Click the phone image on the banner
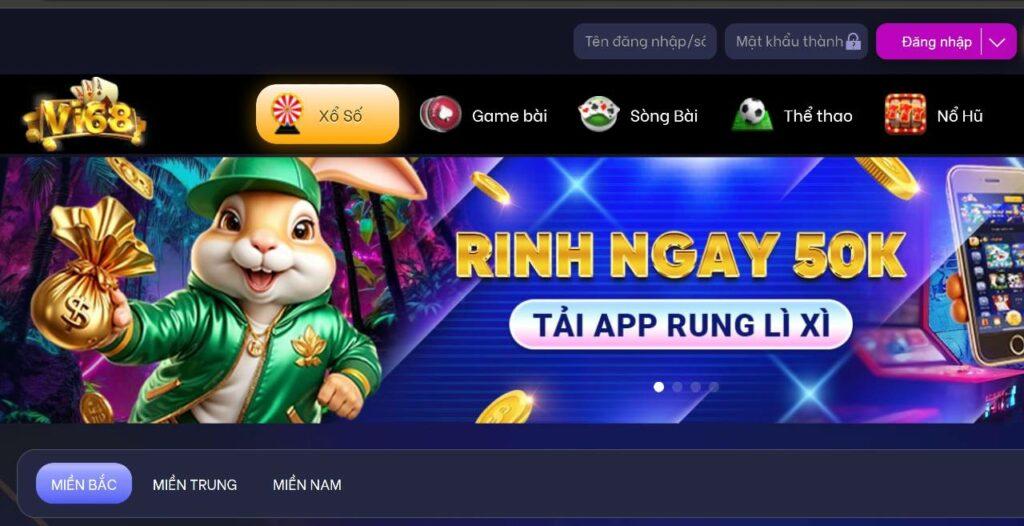Image resolution: width=1024 pixels, height=526 pixels. click(x=984, y=265)
